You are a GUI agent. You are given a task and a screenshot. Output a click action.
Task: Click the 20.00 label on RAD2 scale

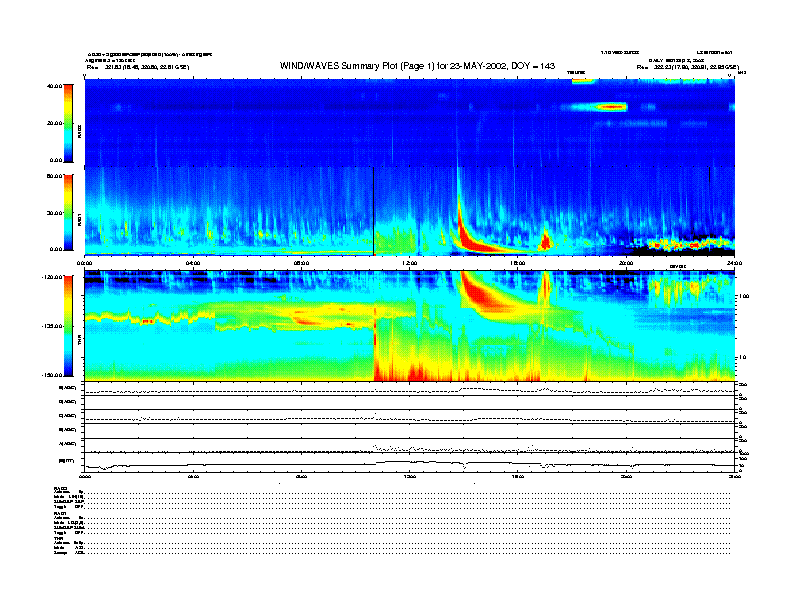click(x=55, y=123)
